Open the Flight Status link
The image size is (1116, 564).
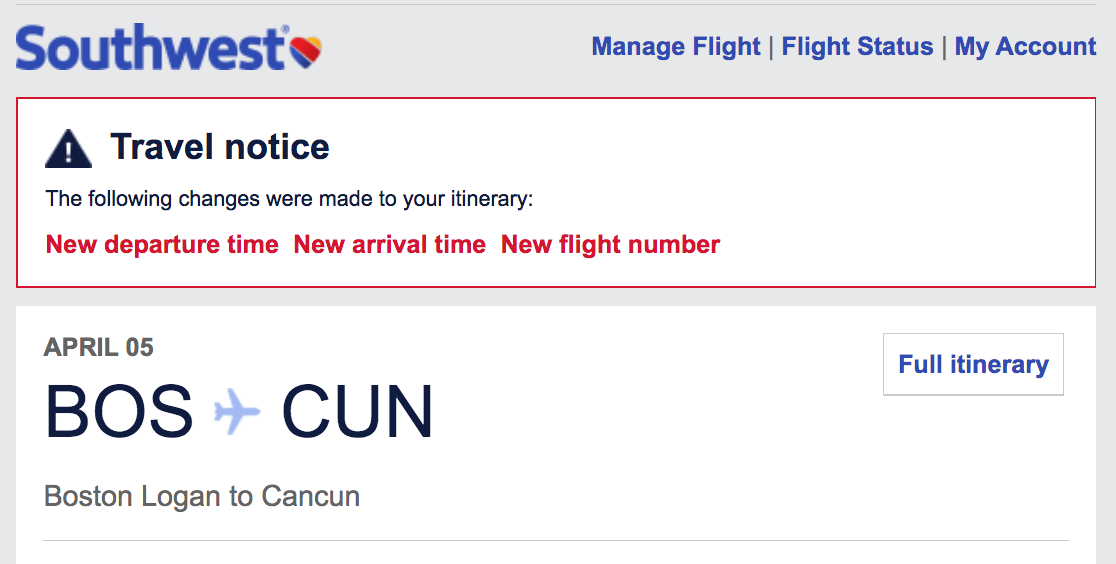pyautogui.click(x=857, y=46)
